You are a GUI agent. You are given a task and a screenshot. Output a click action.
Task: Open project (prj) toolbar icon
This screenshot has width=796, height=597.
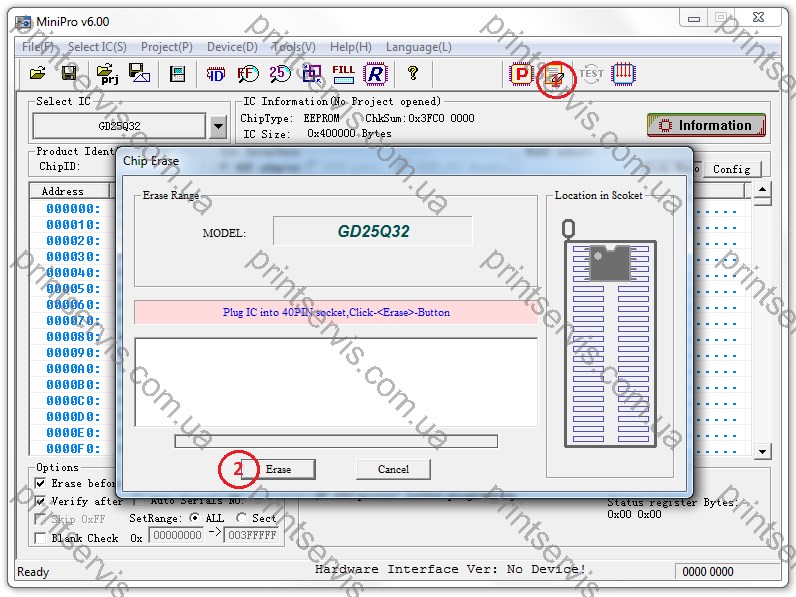[x=107, y=74]
